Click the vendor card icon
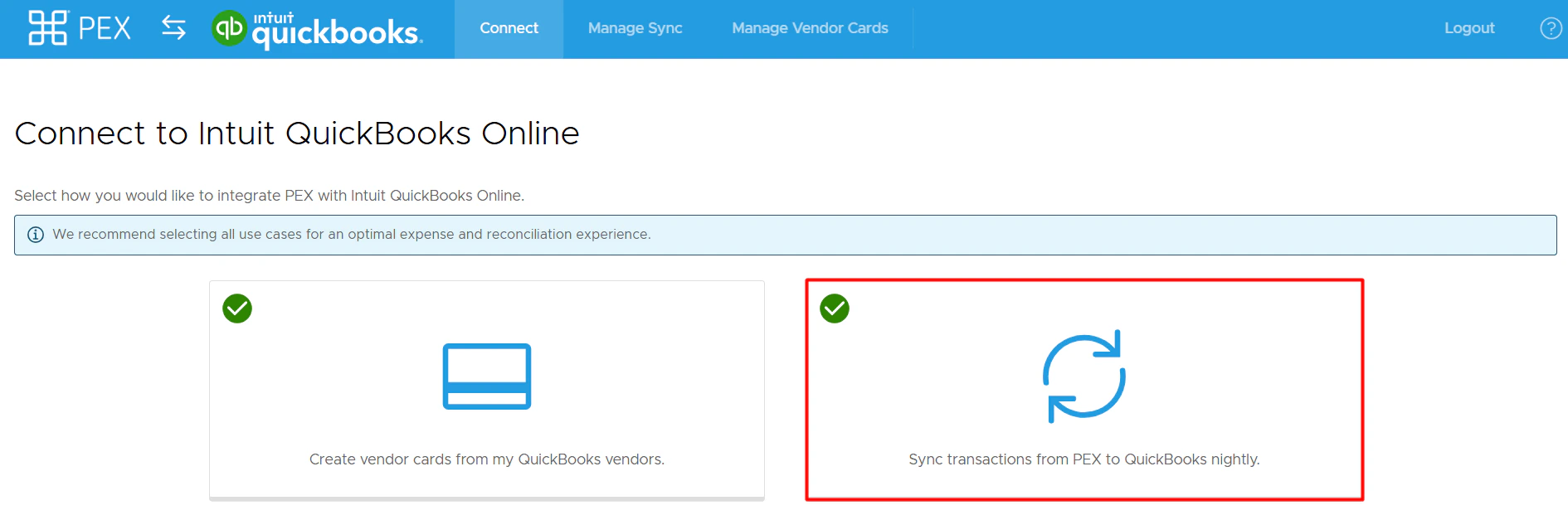 tap(487, 377)
